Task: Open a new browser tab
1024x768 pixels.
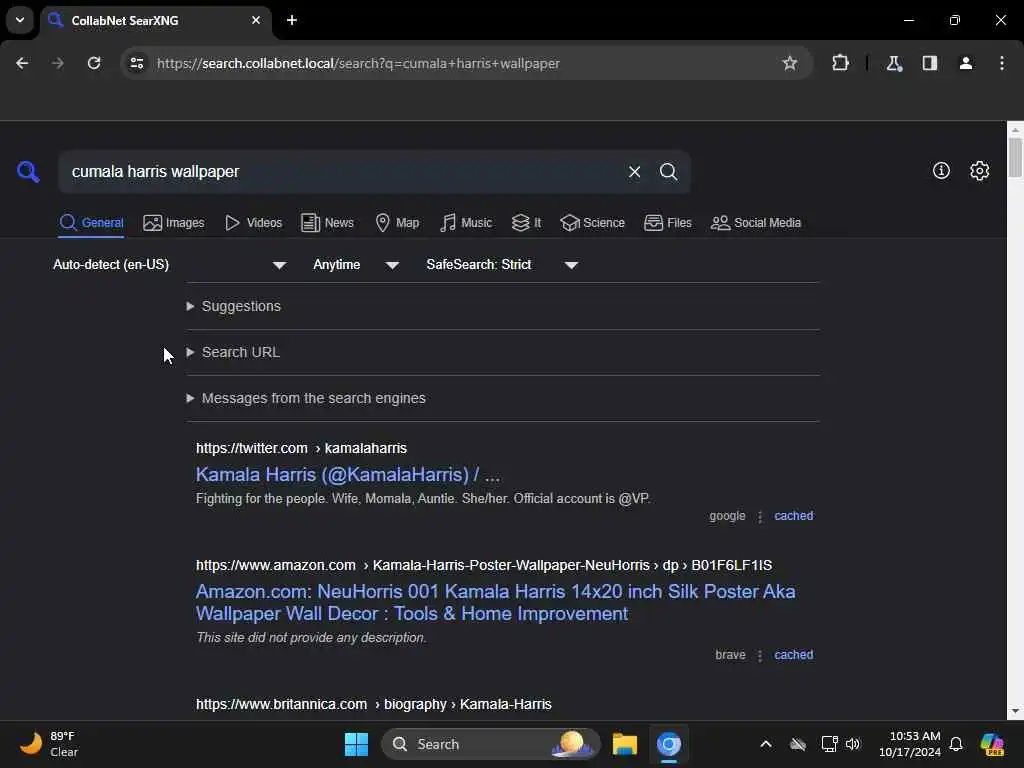Action: coord(292,20)
